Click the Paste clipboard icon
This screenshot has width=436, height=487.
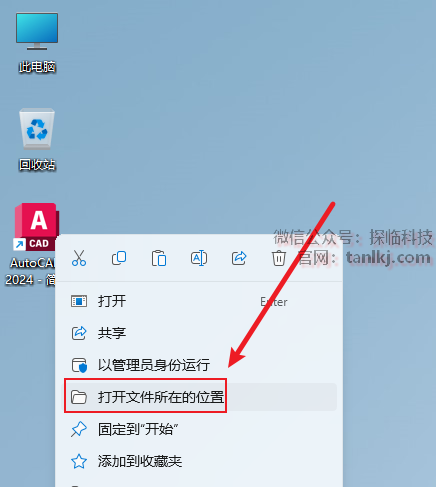159,258
